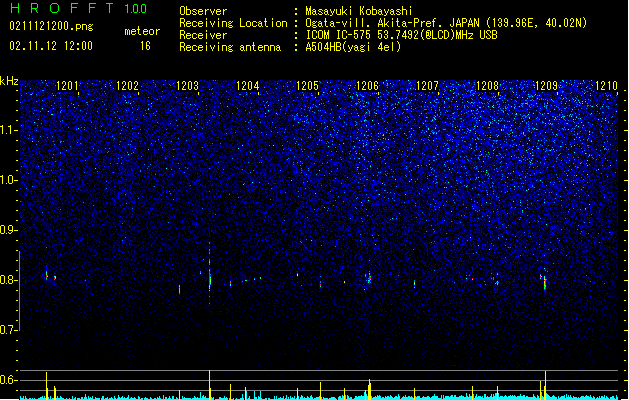Click the 0.6 kHz axis label
Image resolution: width=629 pixels, height=400 pixels.
point(9,380)
